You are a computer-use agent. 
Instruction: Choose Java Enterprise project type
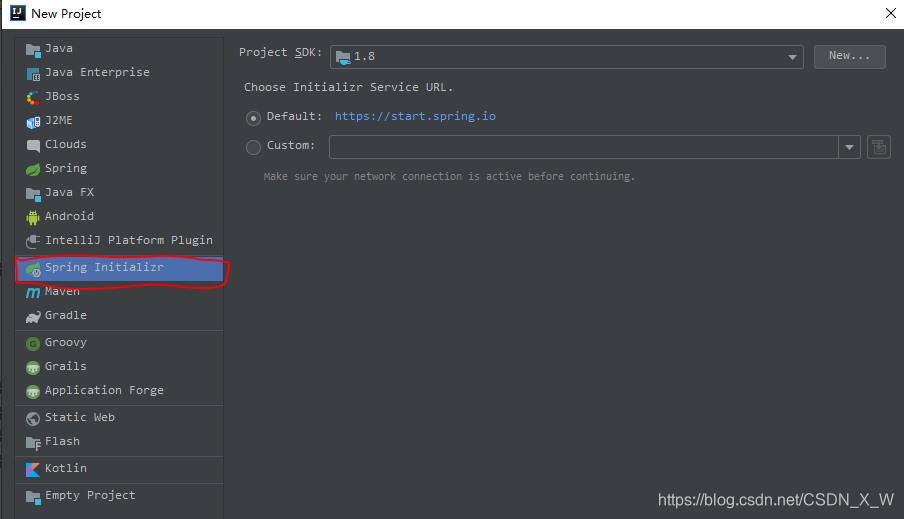pyautogui.click(x=119, y=73)
